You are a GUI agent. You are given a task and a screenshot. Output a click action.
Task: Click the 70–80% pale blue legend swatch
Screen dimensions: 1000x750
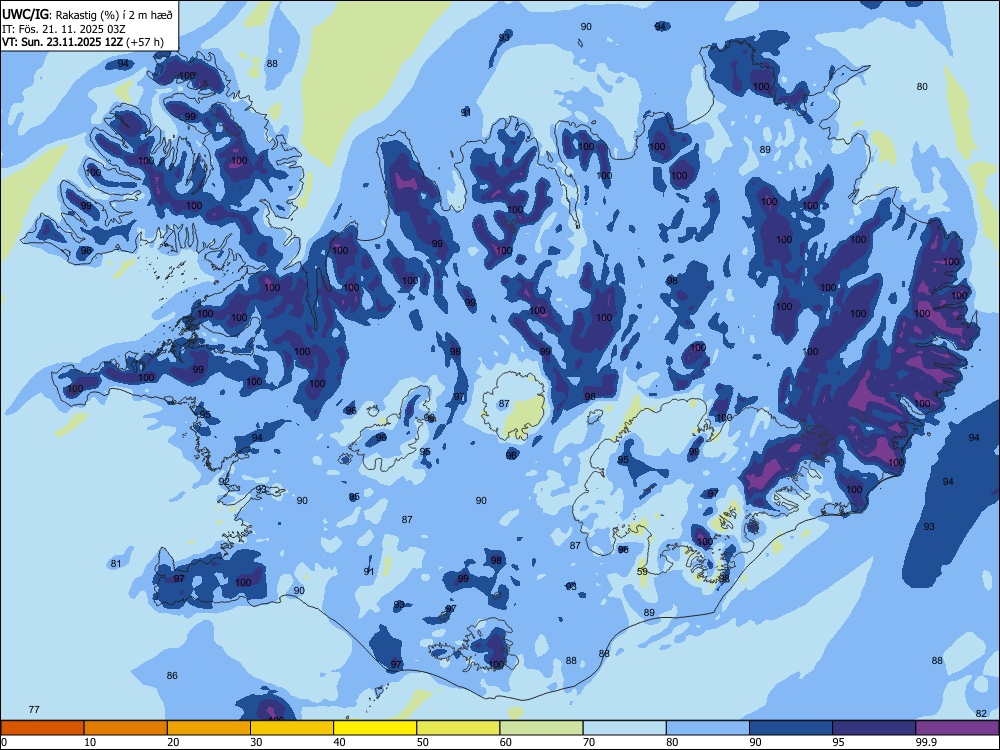[624, 728]
